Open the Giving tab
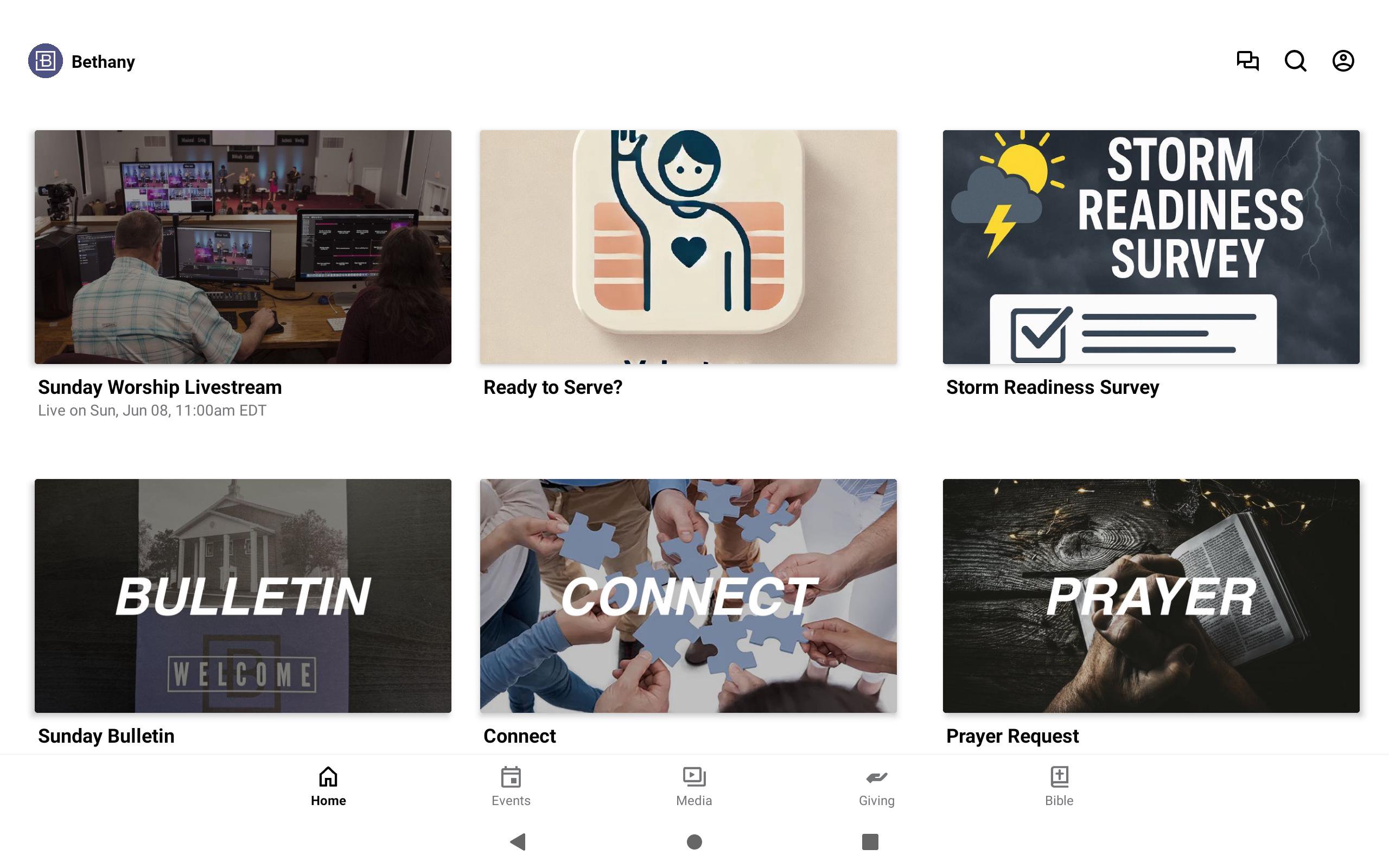1389x868 pixels. tap(876, 787)
